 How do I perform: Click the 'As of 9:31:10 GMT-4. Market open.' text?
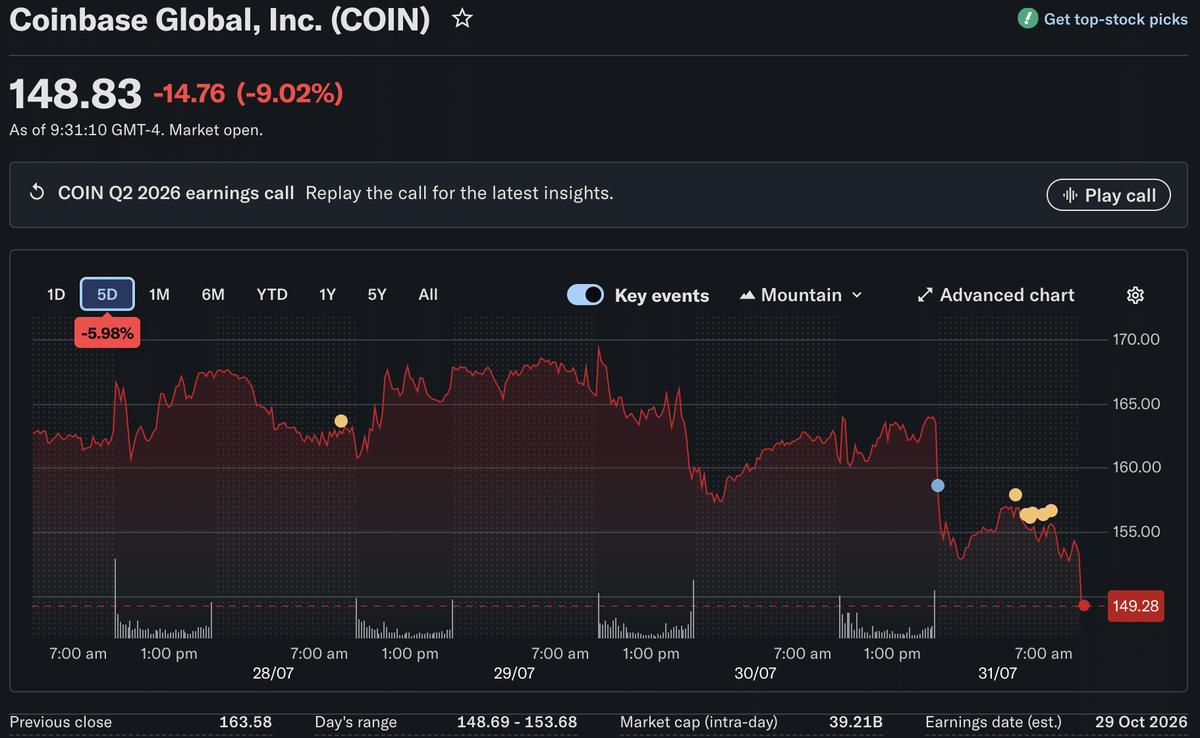pyautogui.click(x=136, y=130)
